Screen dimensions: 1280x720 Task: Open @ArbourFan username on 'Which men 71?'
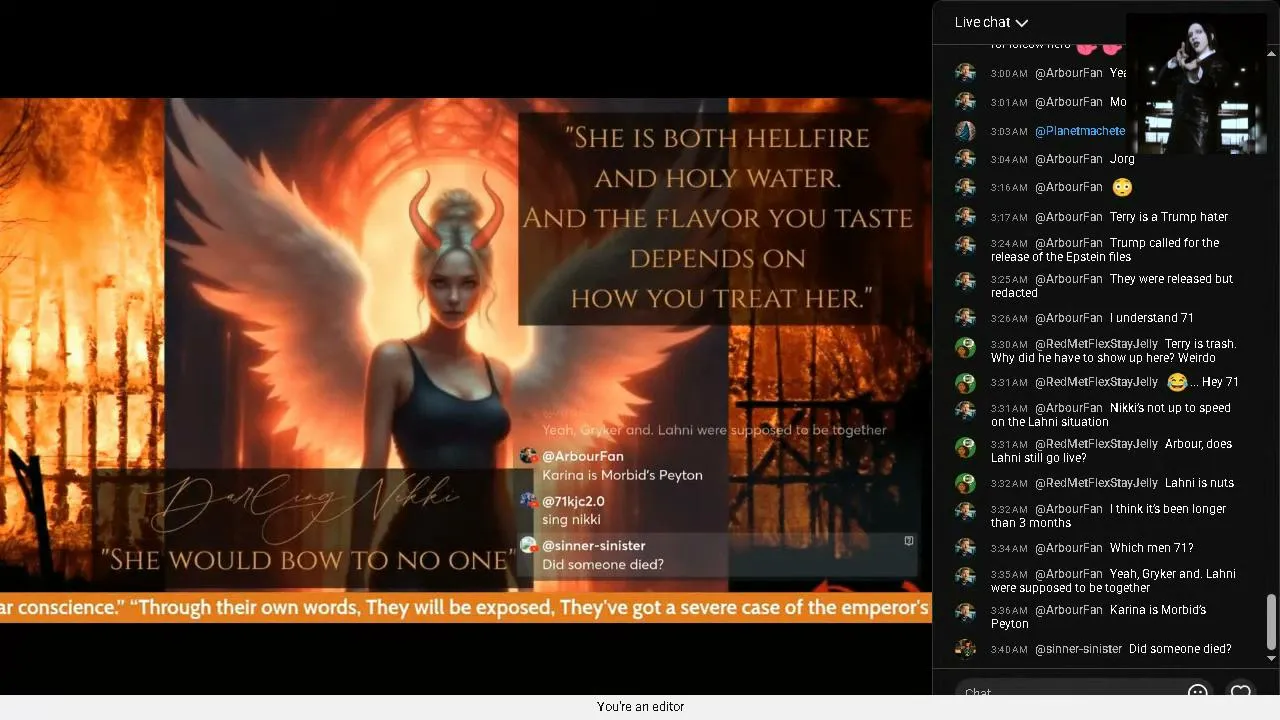click(1069, 548)
